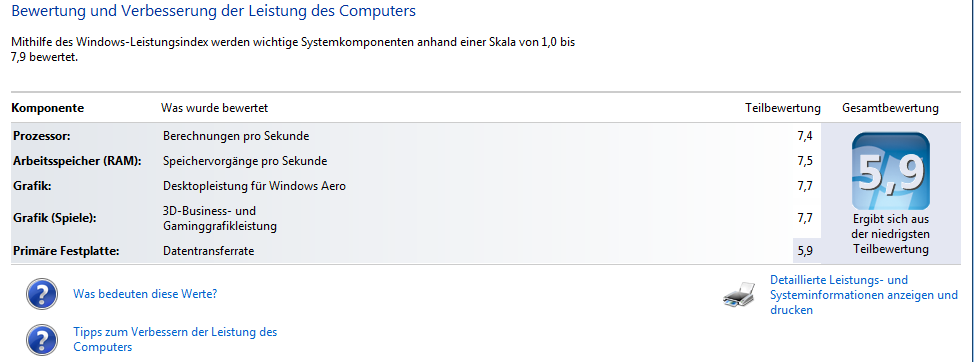Click the 'Gesamtbewertung' column header

(890, 108)
